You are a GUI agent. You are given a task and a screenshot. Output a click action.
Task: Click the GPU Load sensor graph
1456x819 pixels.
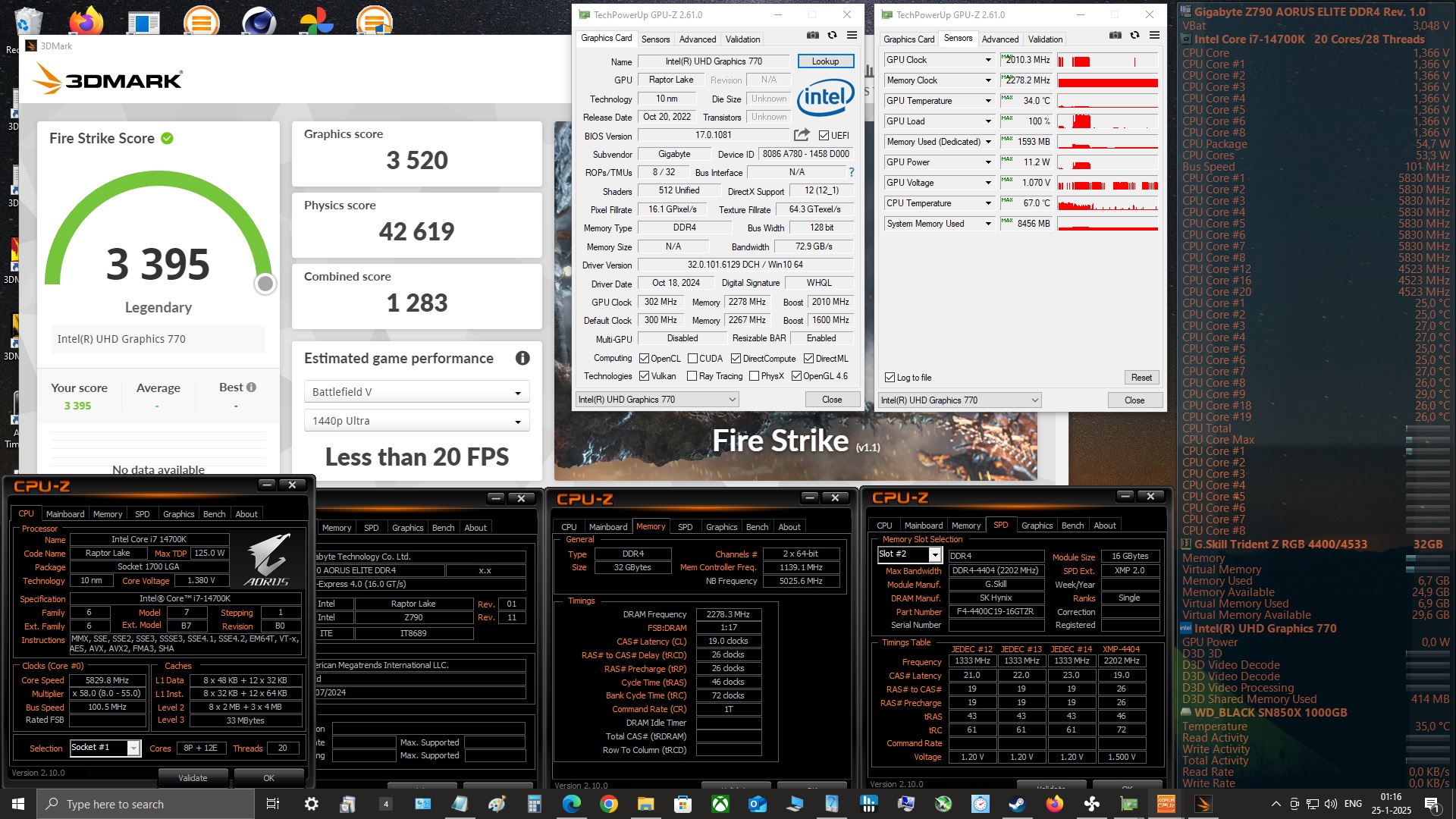pyautogui.click(x=1108, y=121)
